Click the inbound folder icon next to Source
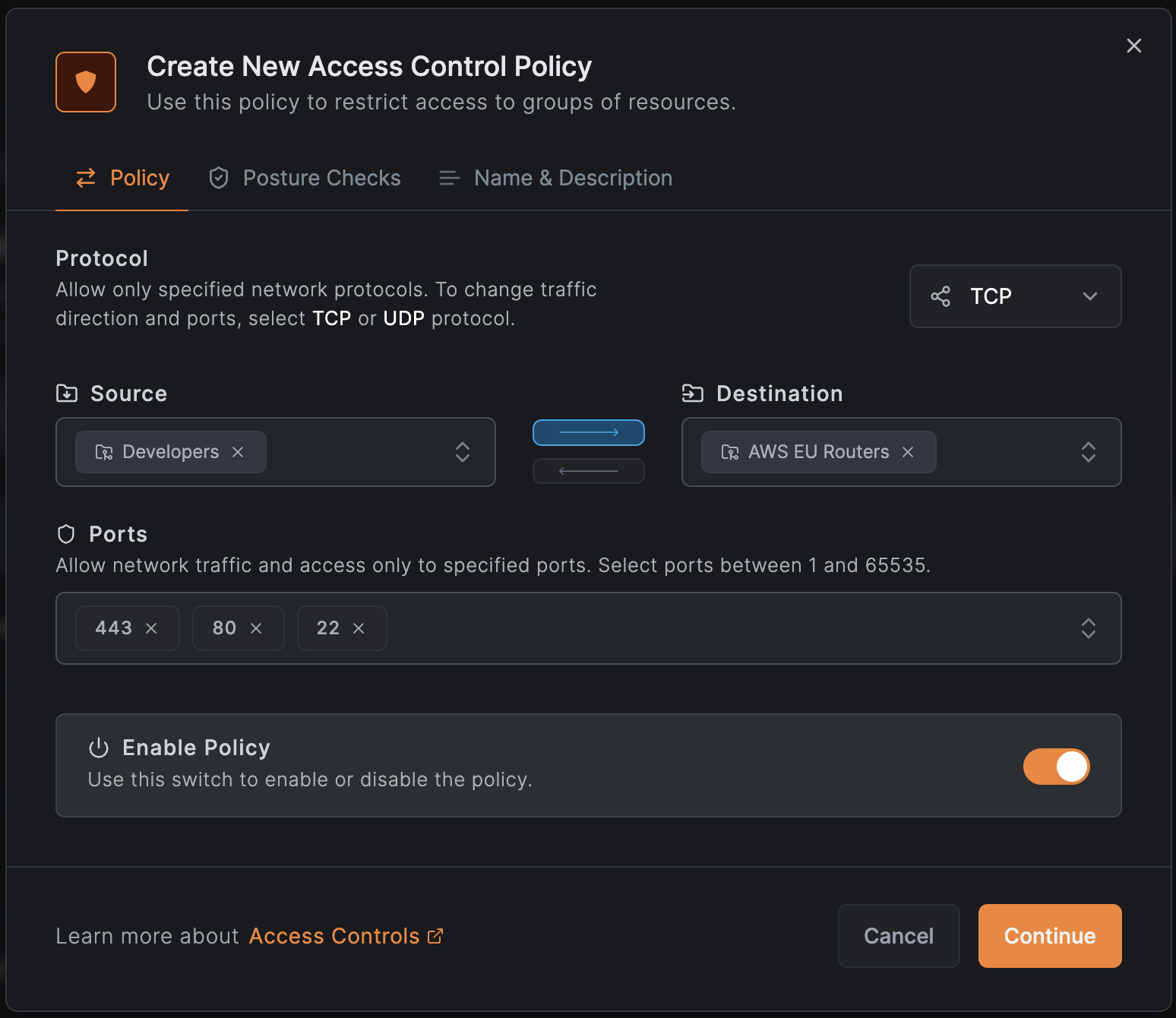The image size is (1176, 1018). pyautogui.click(x=66, y=393)
